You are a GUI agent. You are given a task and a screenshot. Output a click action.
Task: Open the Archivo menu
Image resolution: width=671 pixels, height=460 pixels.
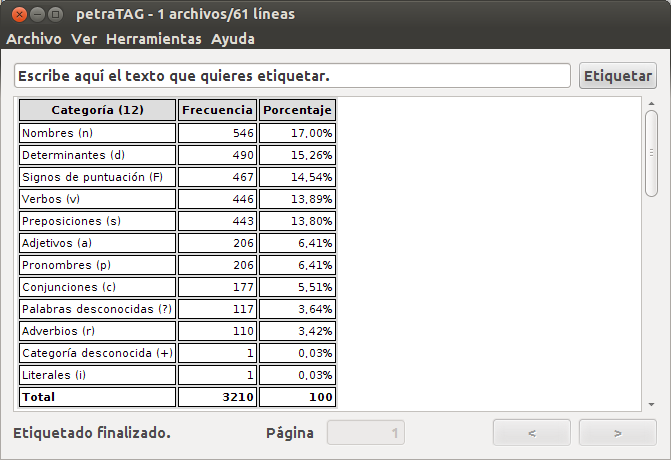(x=33, y=39)
